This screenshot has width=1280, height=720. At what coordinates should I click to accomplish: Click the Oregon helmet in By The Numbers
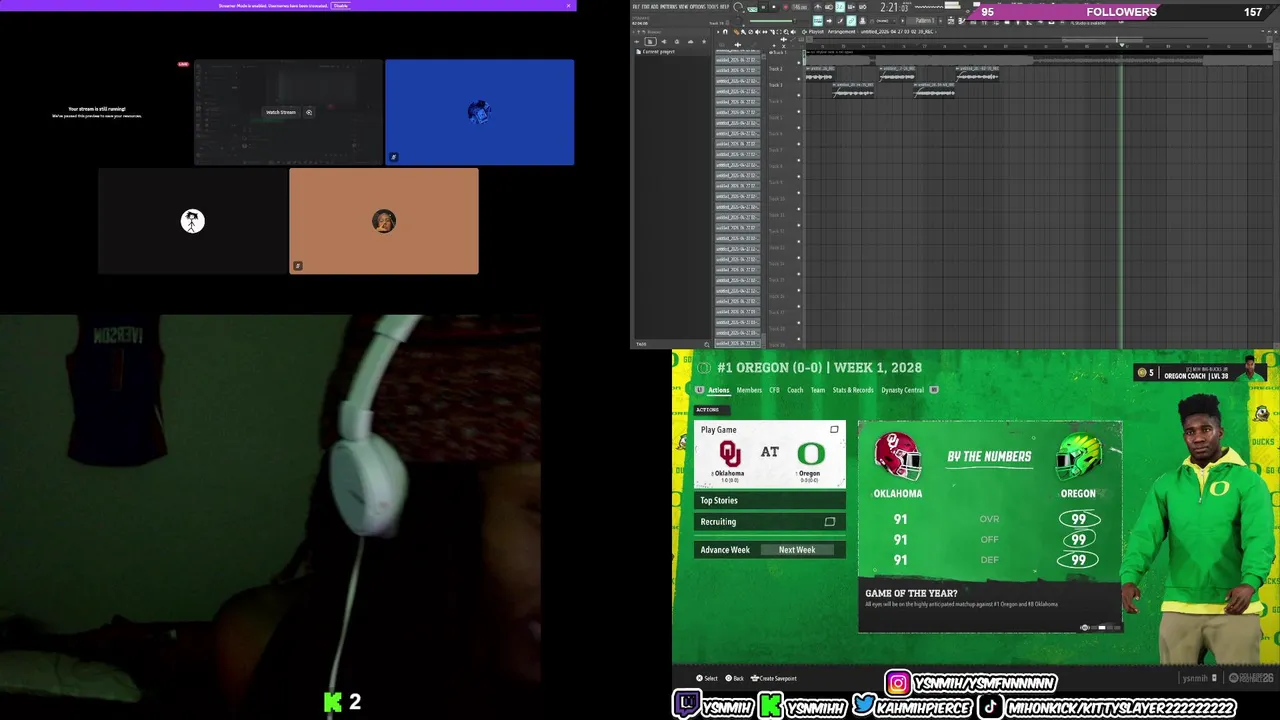1079,457
